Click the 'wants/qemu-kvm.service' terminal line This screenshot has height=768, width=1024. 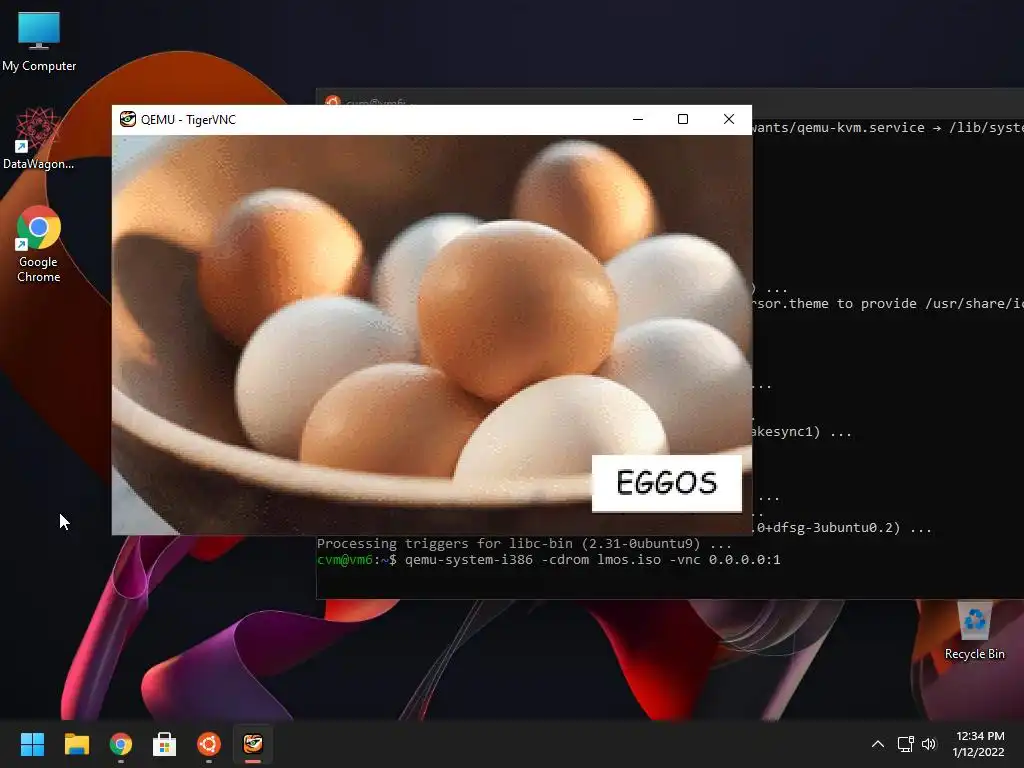click(888, 127)
